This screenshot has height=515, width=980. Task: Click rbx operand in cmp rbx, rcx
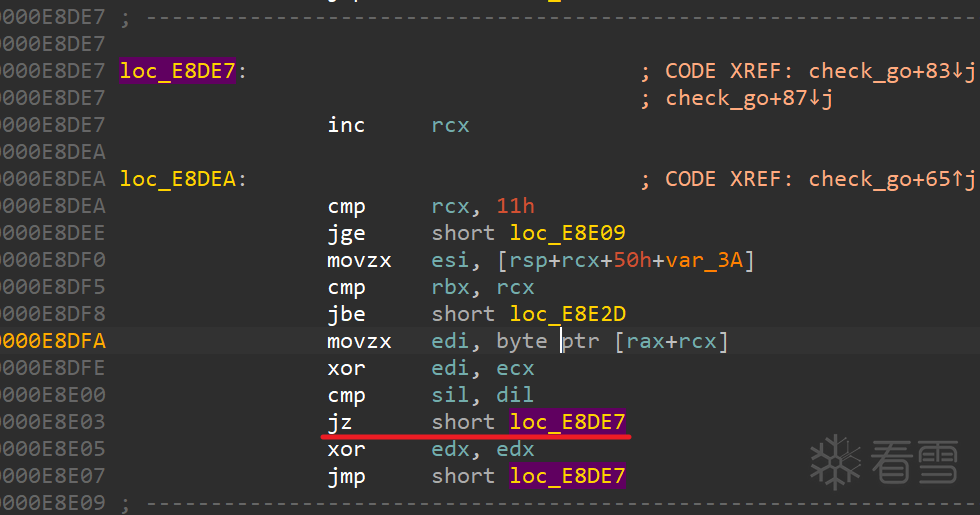point(450,287)
